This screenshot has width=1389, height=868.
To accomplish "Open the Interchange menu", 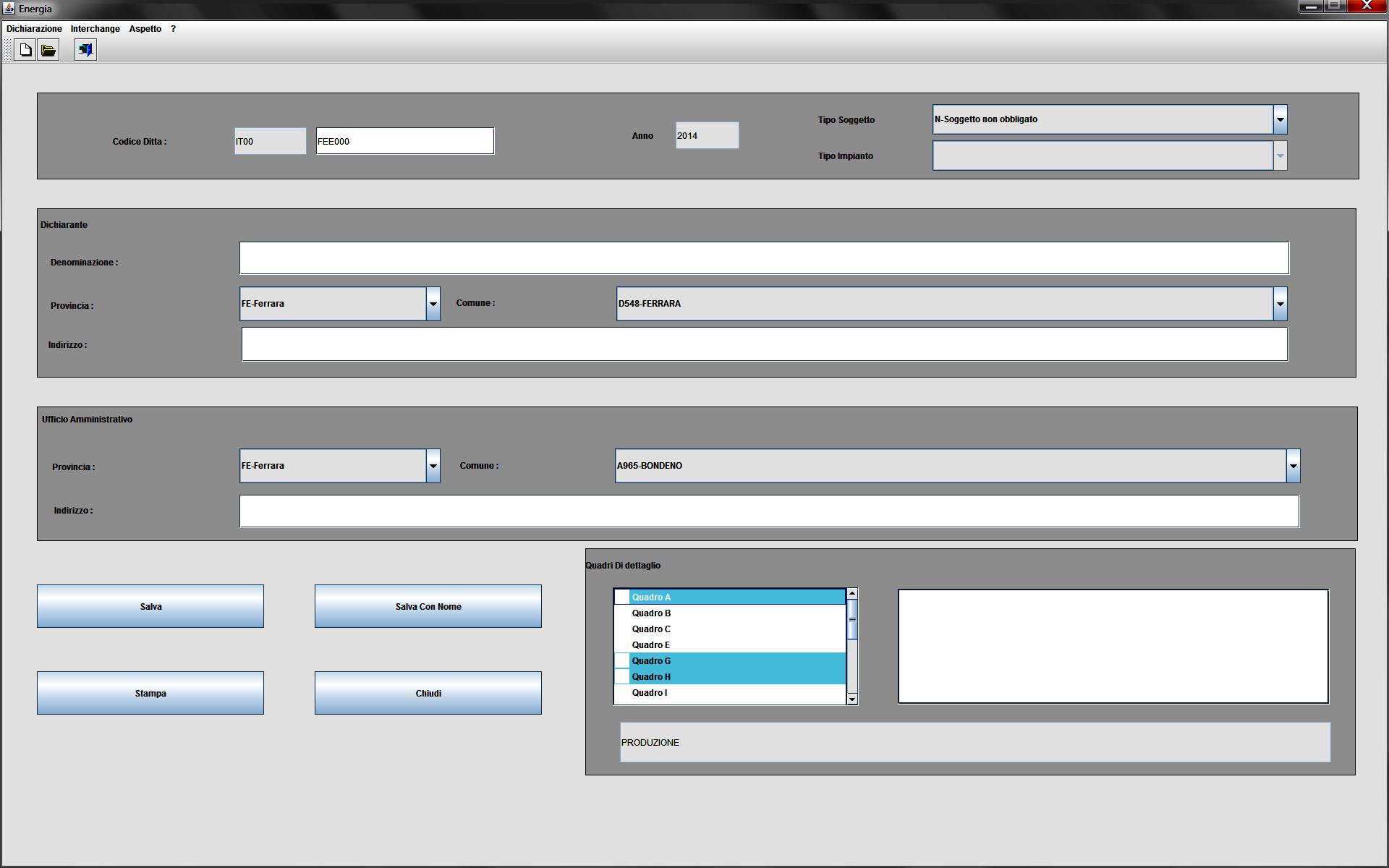I will tap(95, 29).
